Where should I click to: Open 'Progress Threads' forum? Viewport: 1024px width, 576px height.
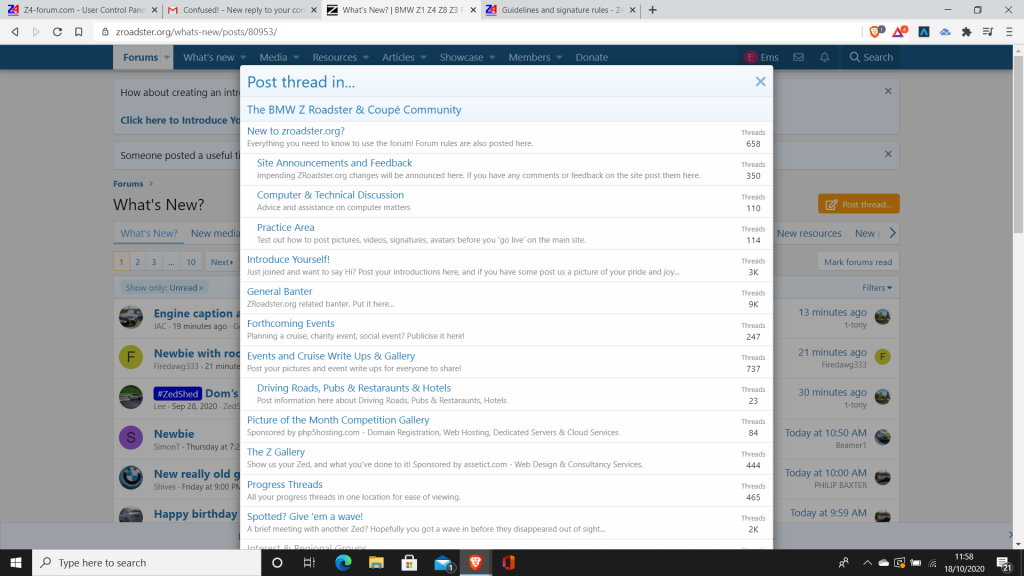pos(285,485)
